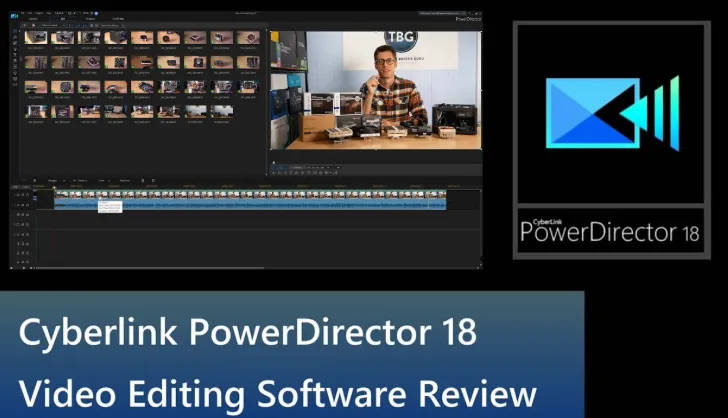Open the Create Disc tab
Image resolution: width=728 pixels, height=418 pixels.
pyautogui.click(x=118, y=19)
